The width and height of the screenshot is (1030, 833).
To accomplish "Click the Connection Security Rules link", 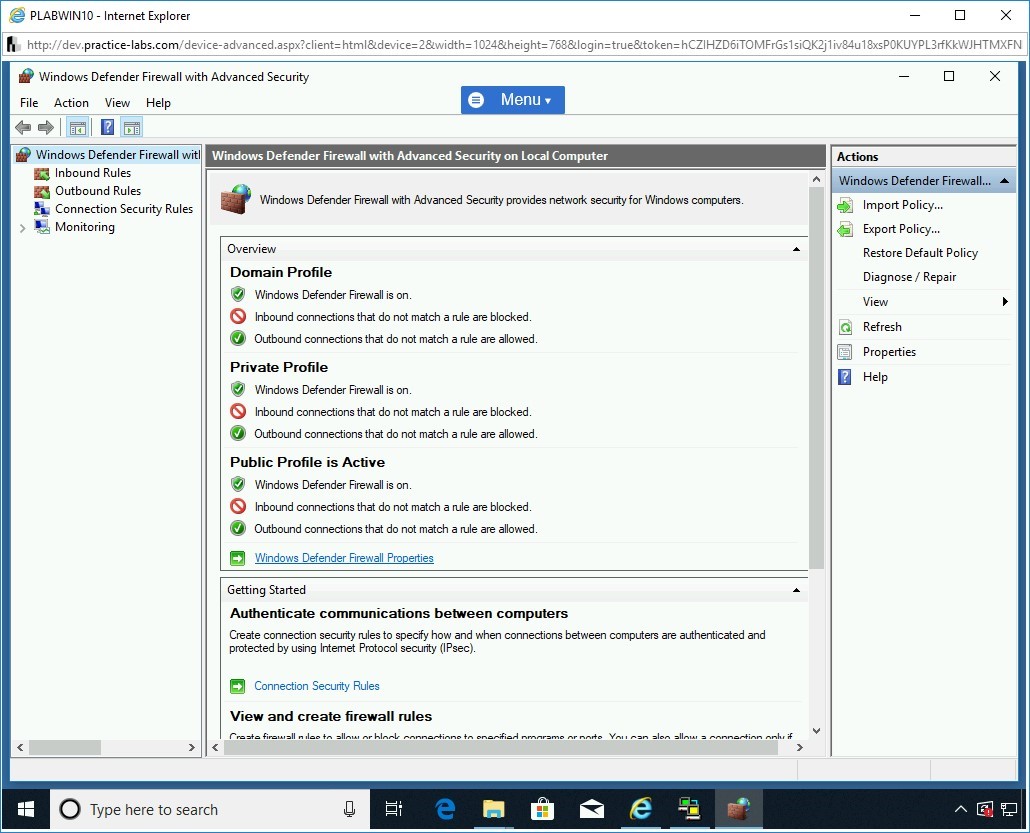I will (x=317, y=686).
